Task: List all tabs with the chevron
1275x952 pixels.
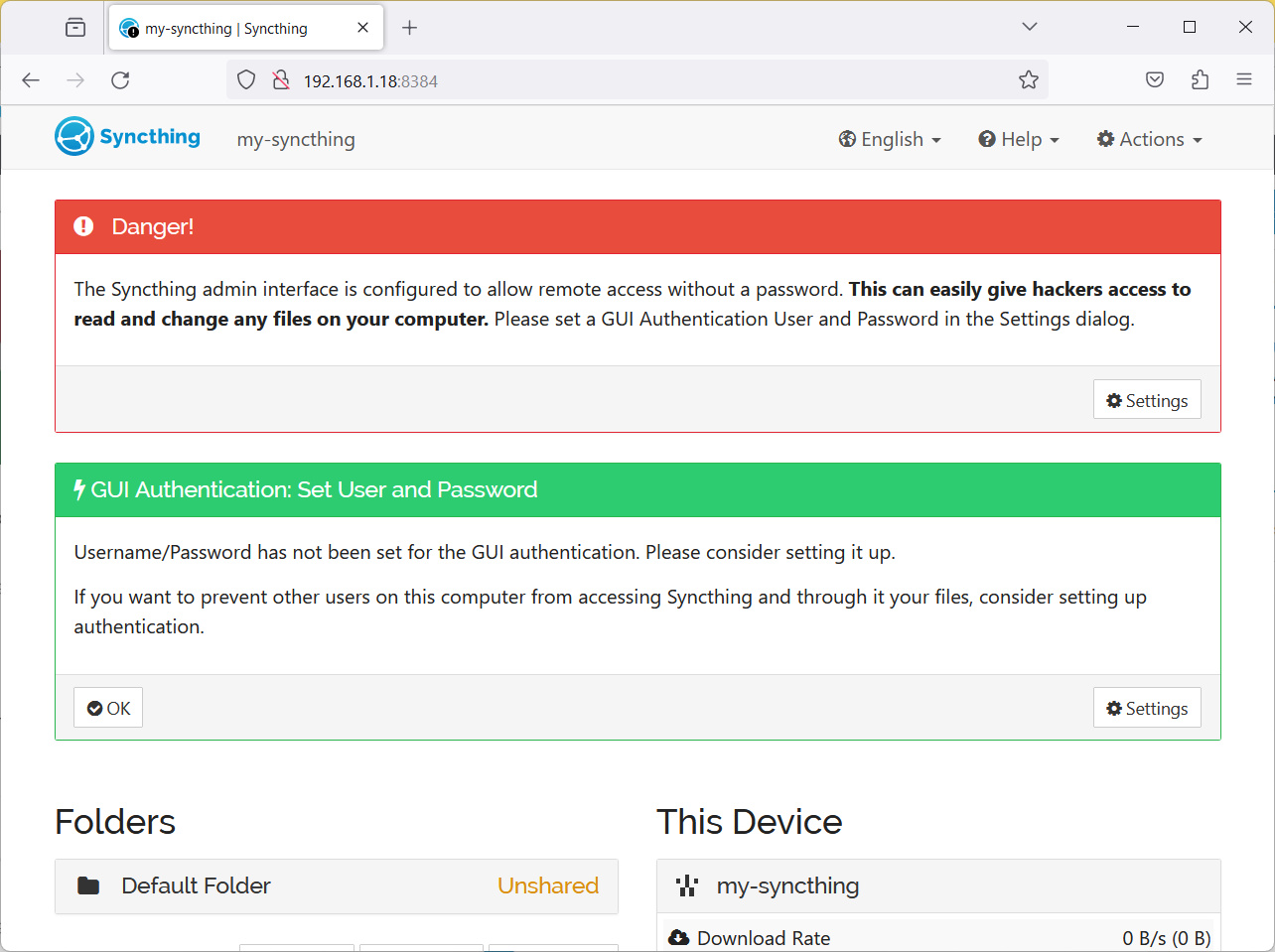Action: point(1030,27)
